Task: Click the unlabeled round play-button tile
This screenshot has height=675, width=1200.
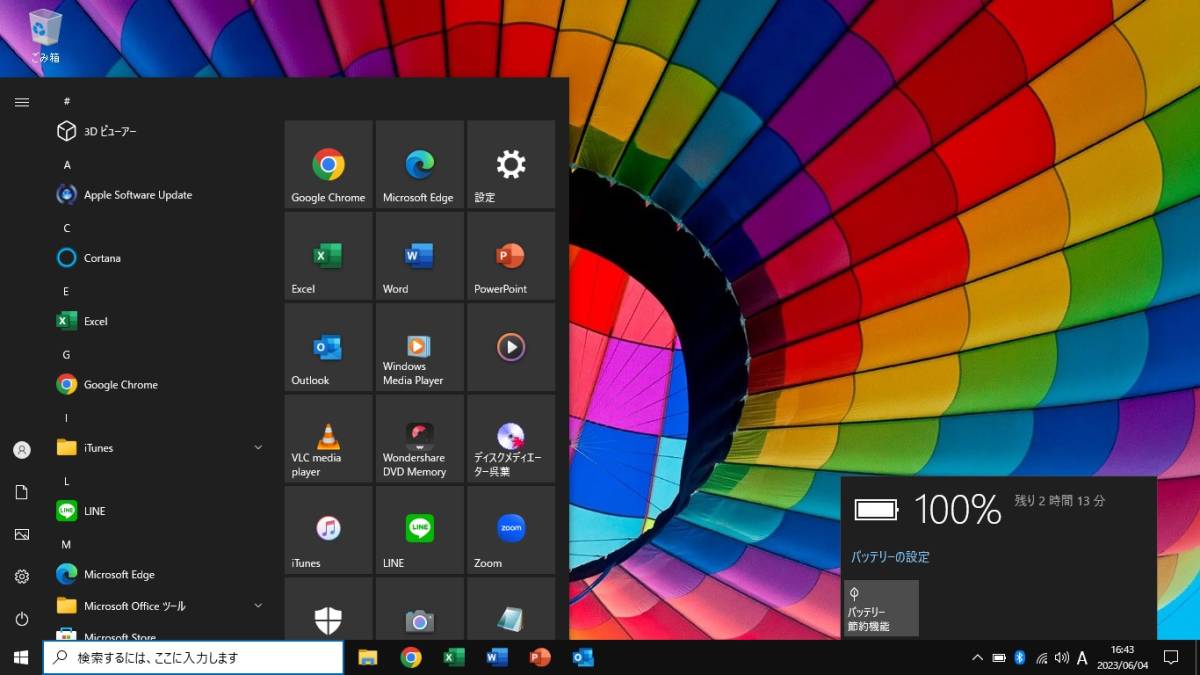Action: (x=511, y=348)
